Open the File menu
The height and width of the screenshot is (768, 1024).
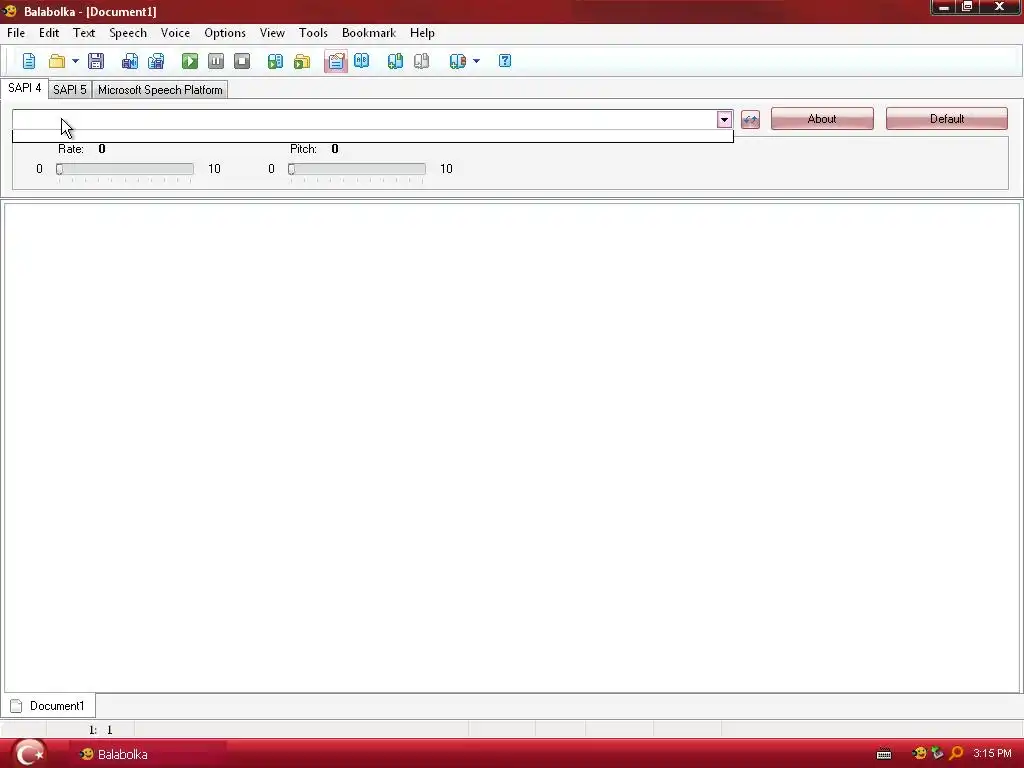tap(16, 33)
